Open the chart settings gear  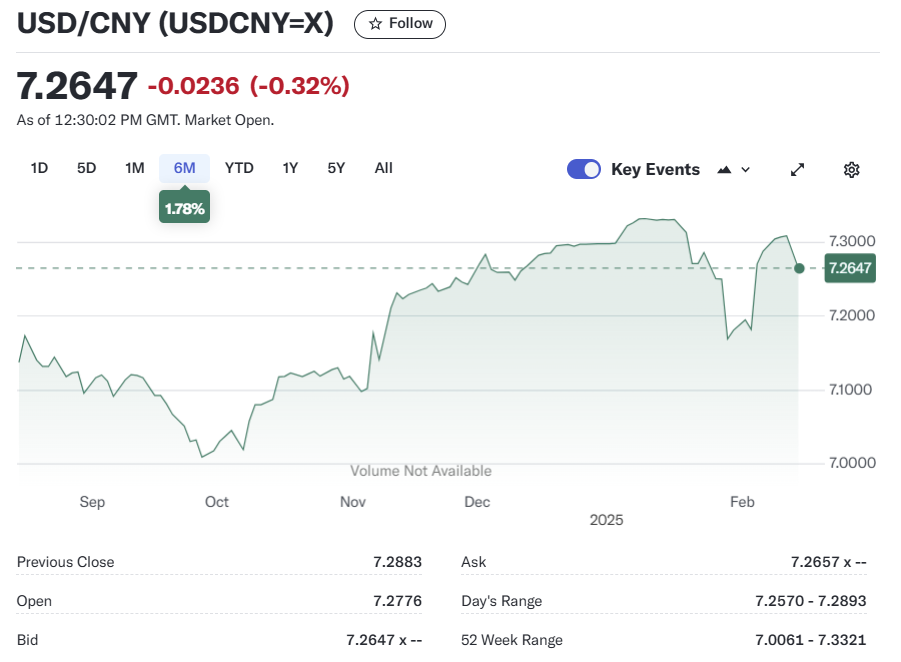[851, 170]
